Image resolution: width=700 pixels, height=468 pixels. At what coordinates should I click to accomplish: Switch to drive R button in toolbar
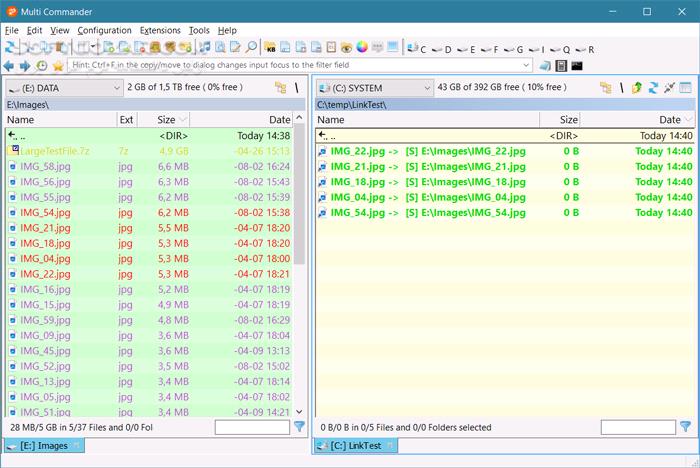585,49
